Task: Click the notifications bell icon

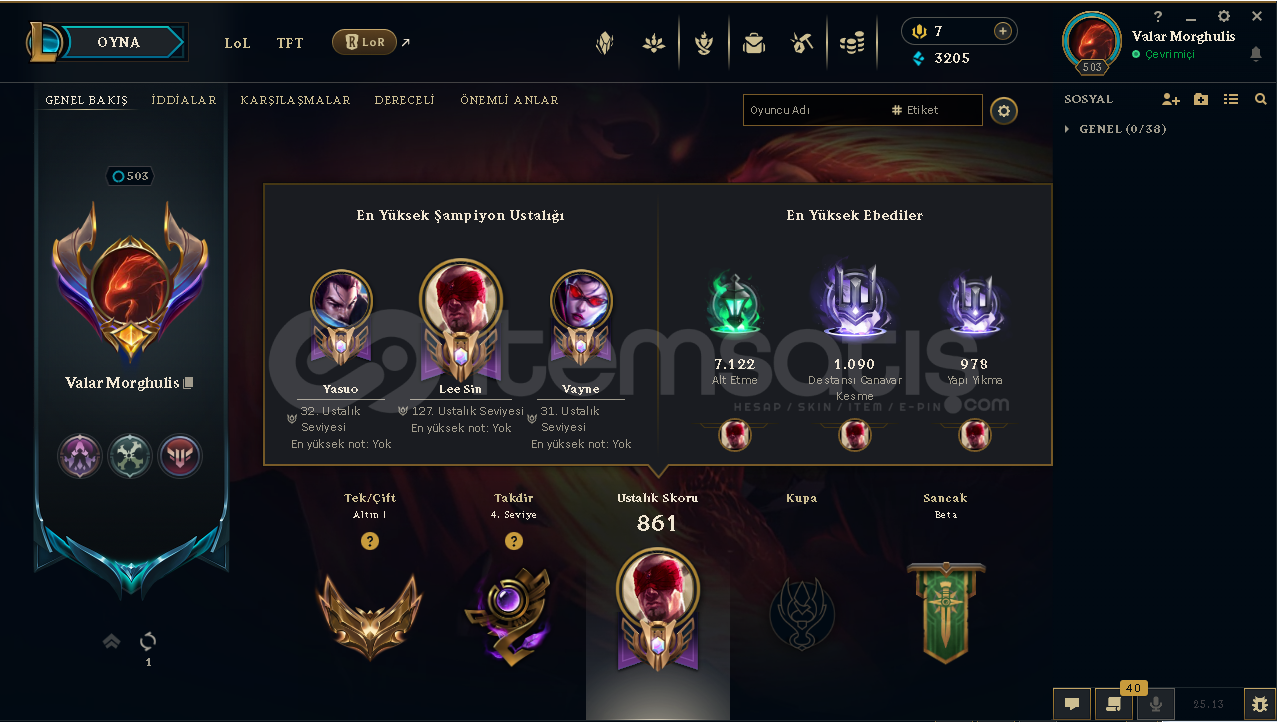Action: point(1256,54)
